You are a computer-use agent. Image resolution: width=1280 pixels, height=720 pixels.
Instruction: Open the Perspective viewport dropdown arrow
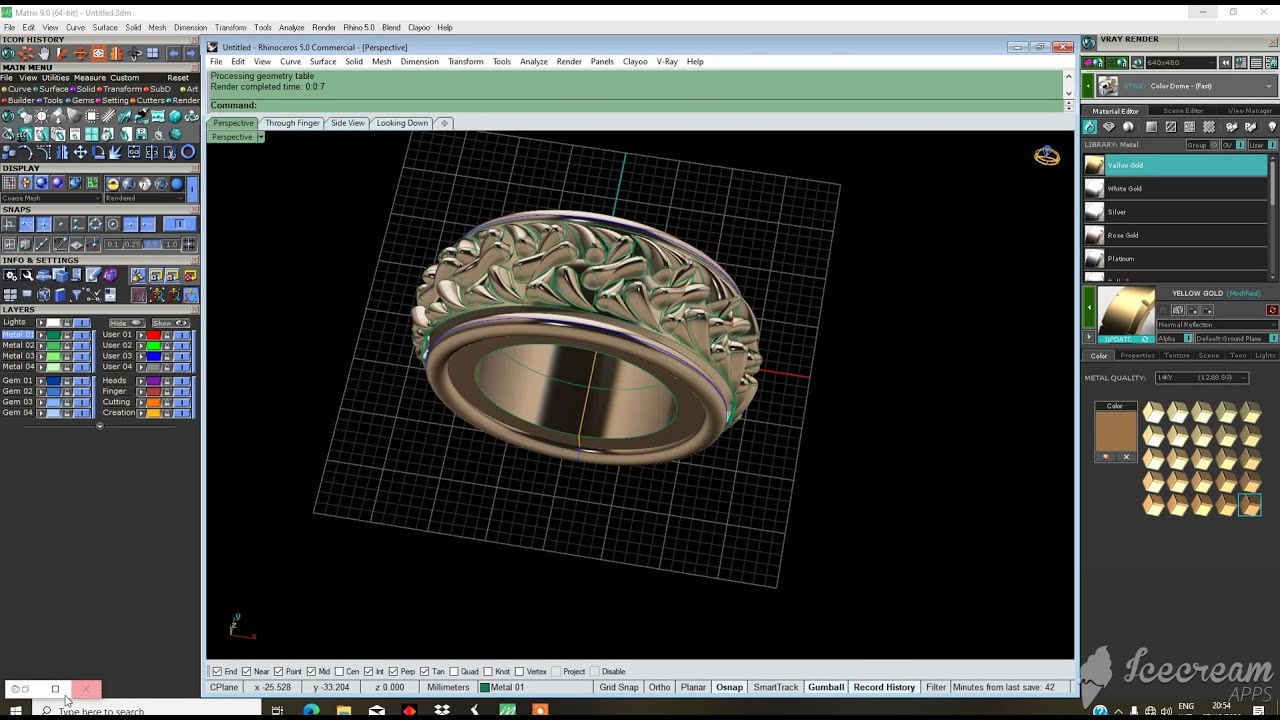coord(260,137)
